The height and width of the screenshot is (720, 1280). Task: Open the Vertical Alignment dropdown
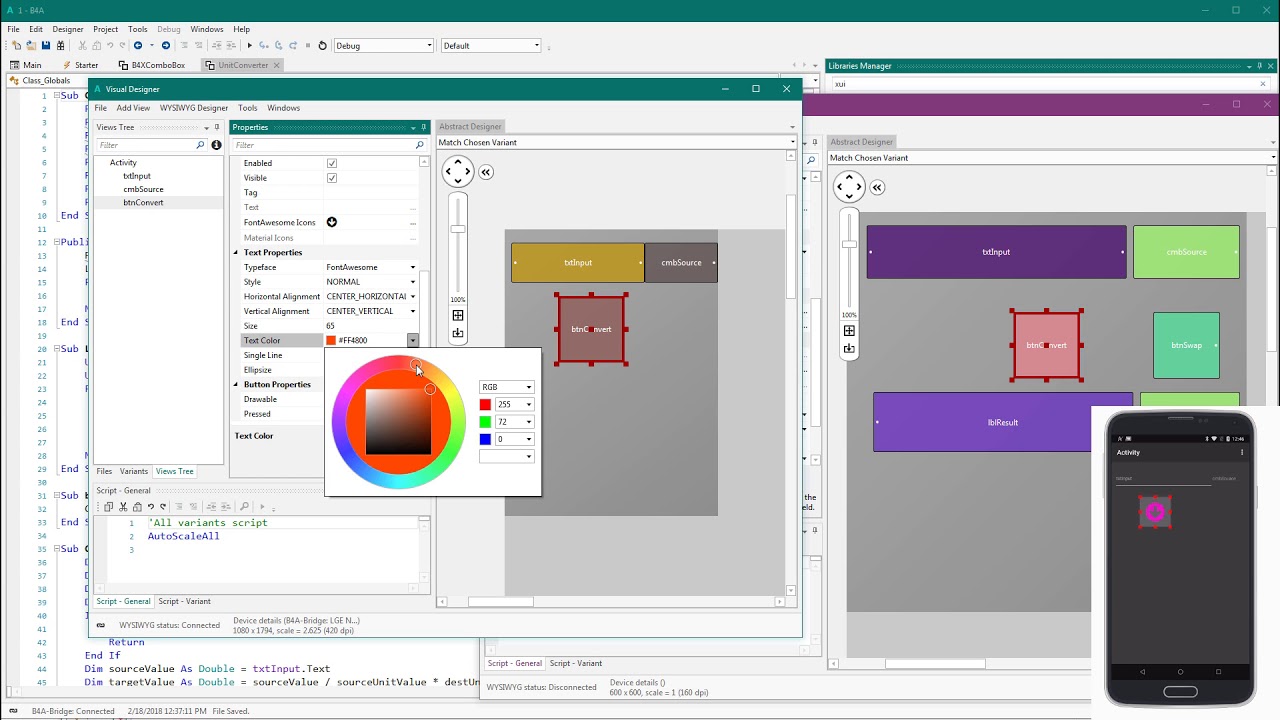[x=412, y=311]
